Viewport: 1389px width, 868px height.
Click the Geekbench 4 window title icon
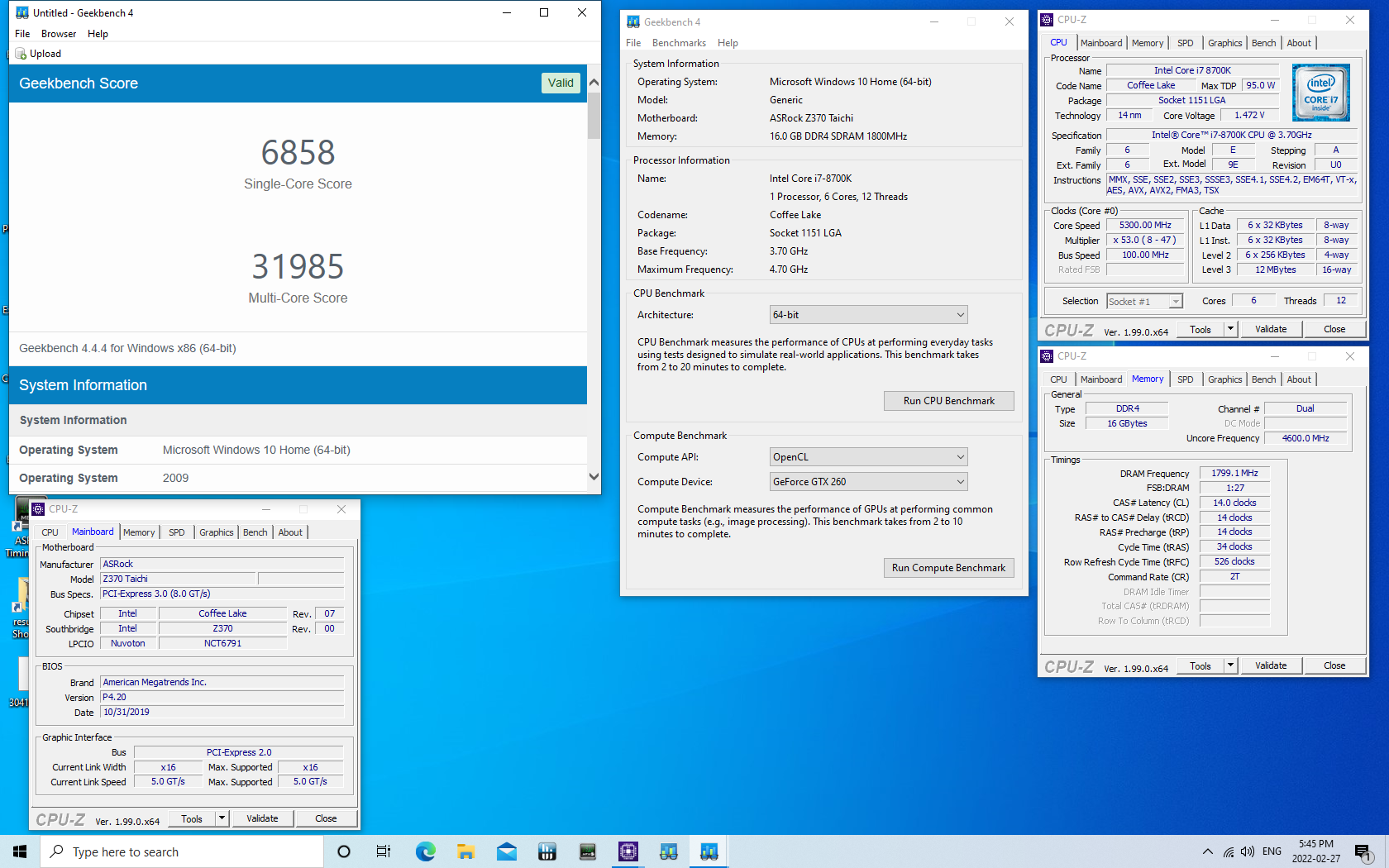pos(633,22)
